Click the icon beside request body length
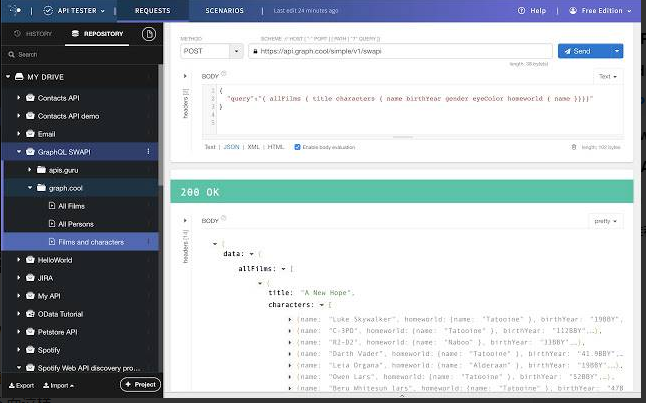 [x=574, y=147]
